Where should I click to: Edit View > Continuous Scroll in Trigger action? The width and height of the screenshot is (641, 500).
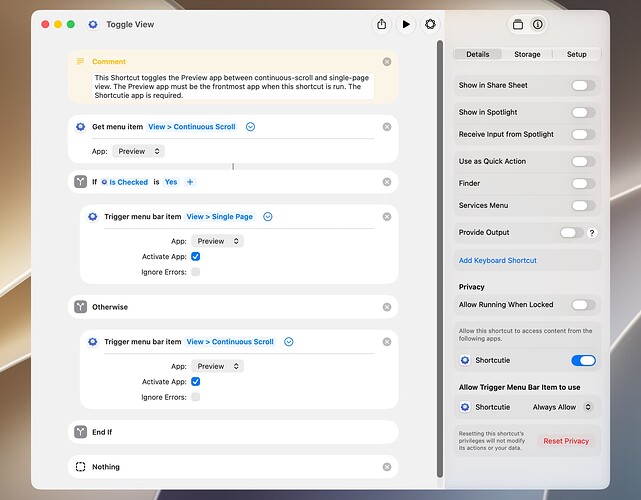[230, 342]
